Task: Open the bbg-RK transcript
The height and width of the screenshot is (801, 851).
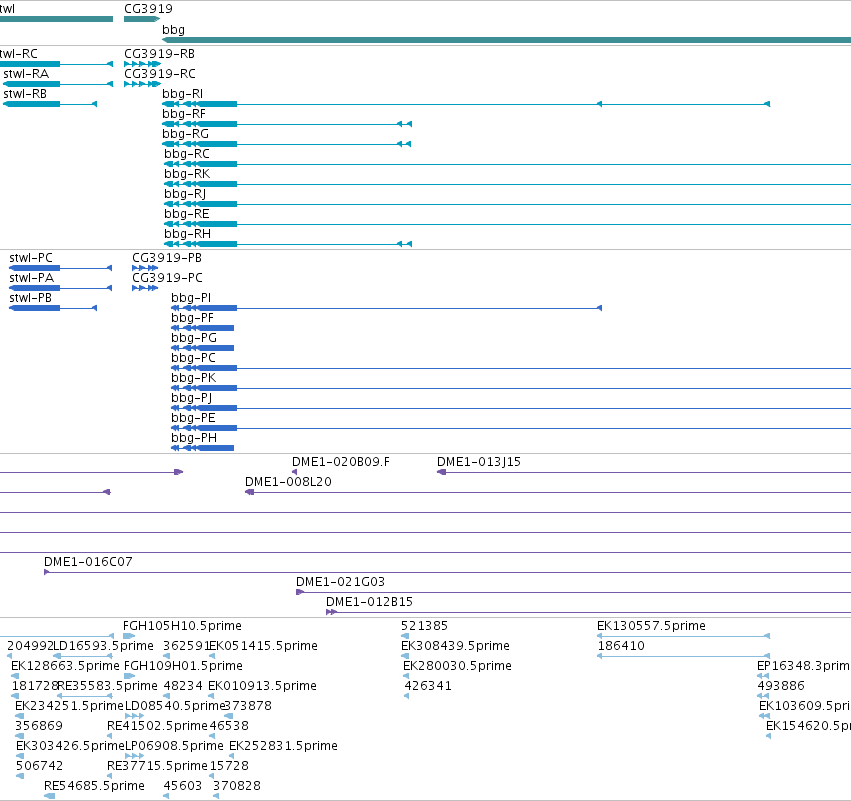Action: pyautogui.click(x=507, y=185)
